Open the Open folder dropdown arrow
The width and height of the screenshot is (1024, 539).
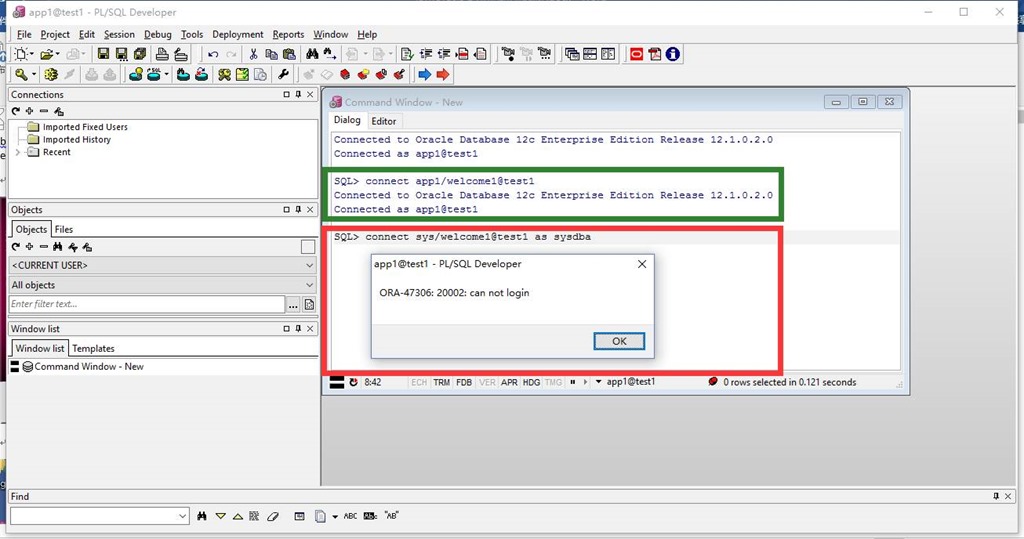(57, 54)
